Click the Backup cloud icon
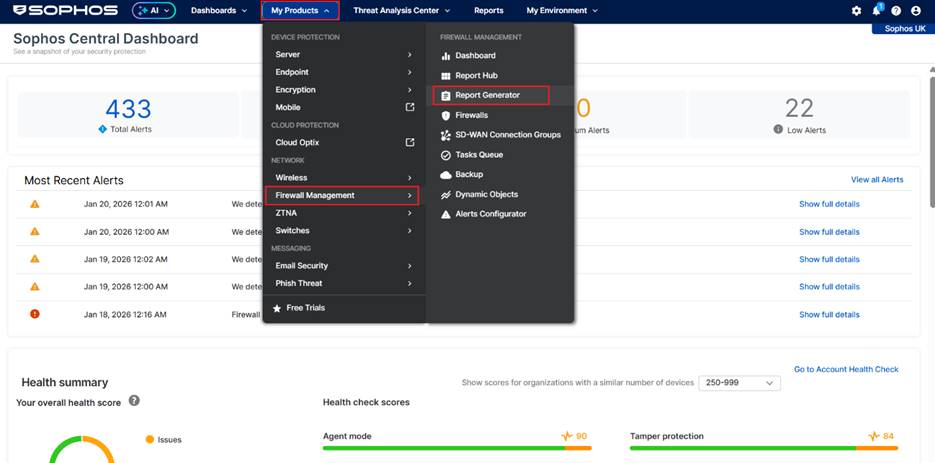Viewport: 935px width, 463px height. tap(446, 175)
